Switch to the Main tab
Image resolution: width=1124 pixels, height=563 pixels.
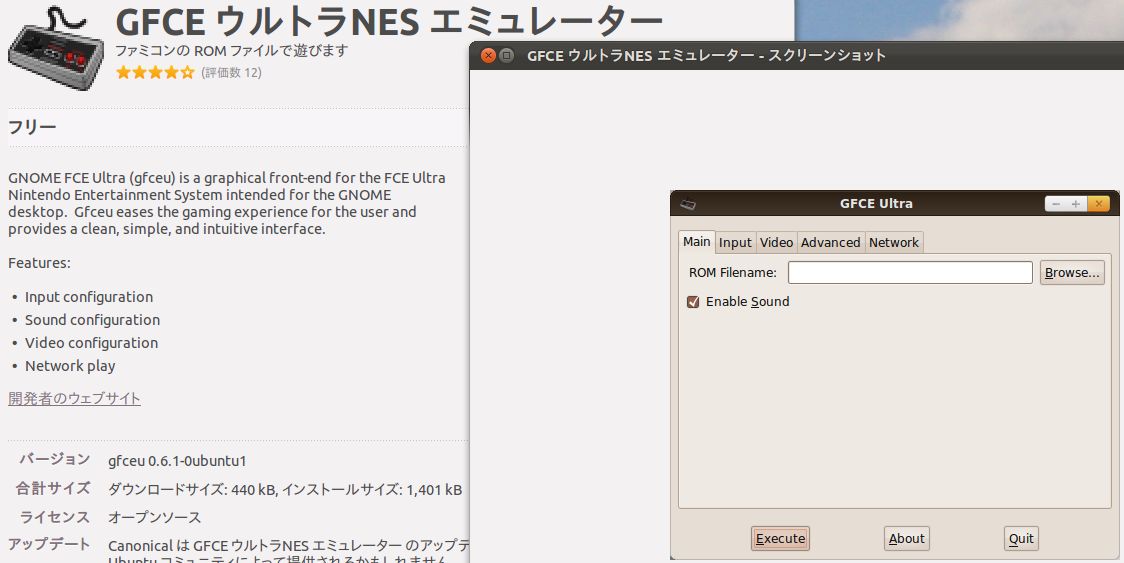pyautogui.click(x=697, y=242)
